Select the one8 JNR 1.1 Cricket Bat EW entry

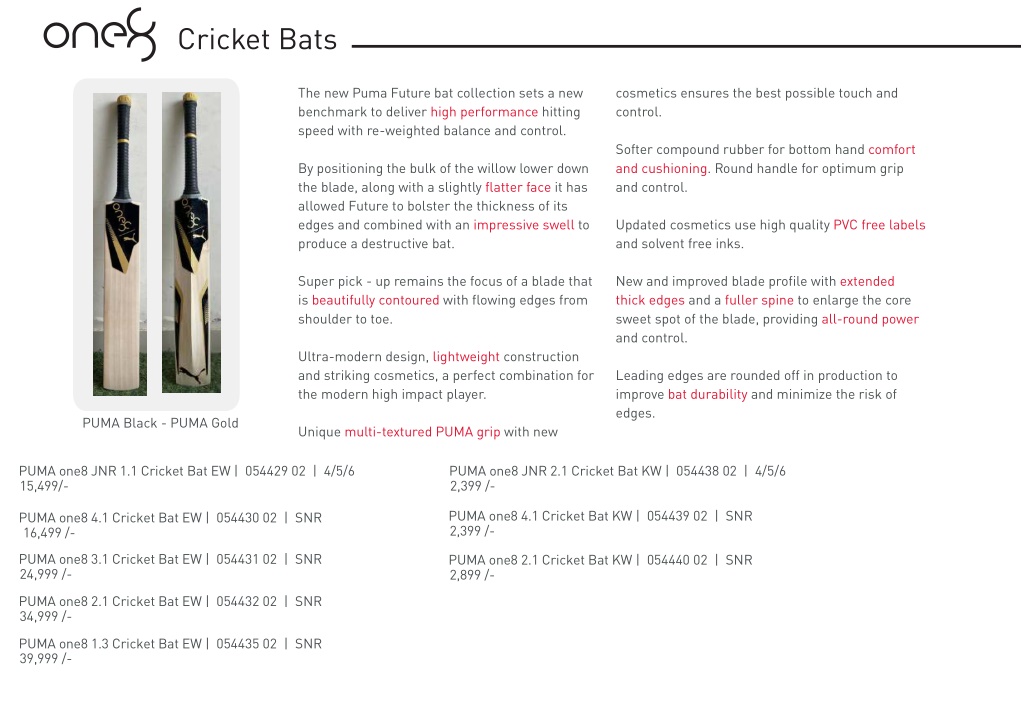coord(187,478)
